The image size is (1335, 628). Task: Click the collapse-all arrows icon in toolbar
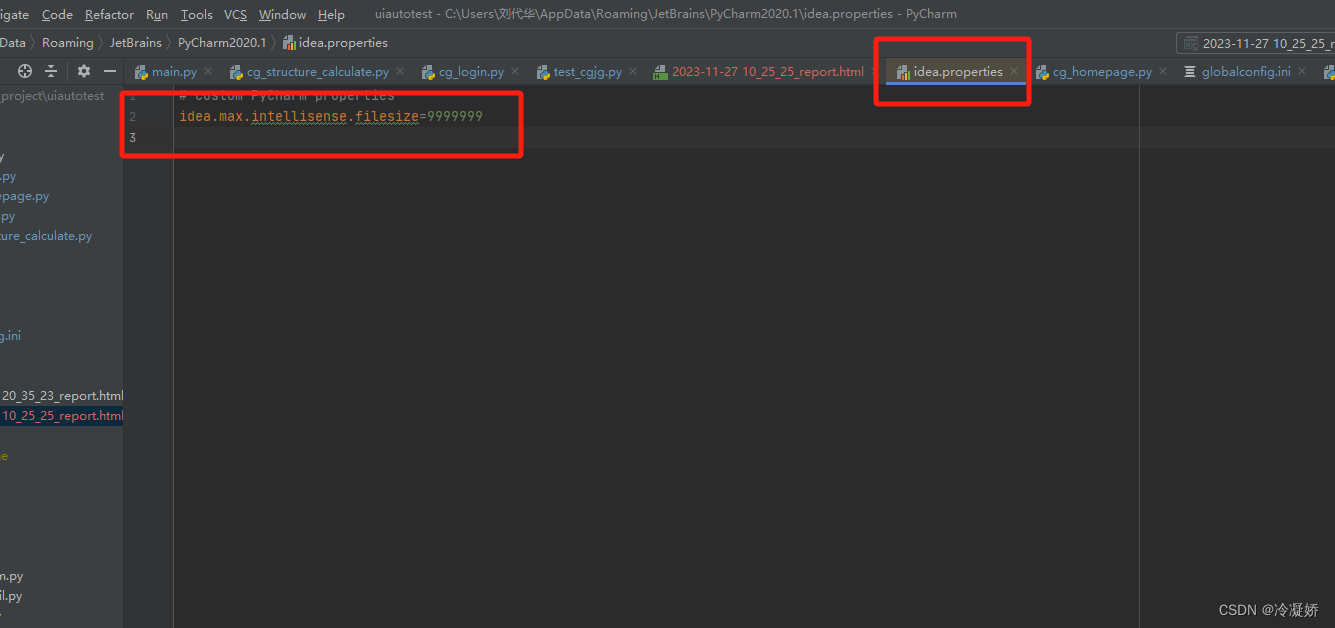pyautogui.click(x=51, y=71)
